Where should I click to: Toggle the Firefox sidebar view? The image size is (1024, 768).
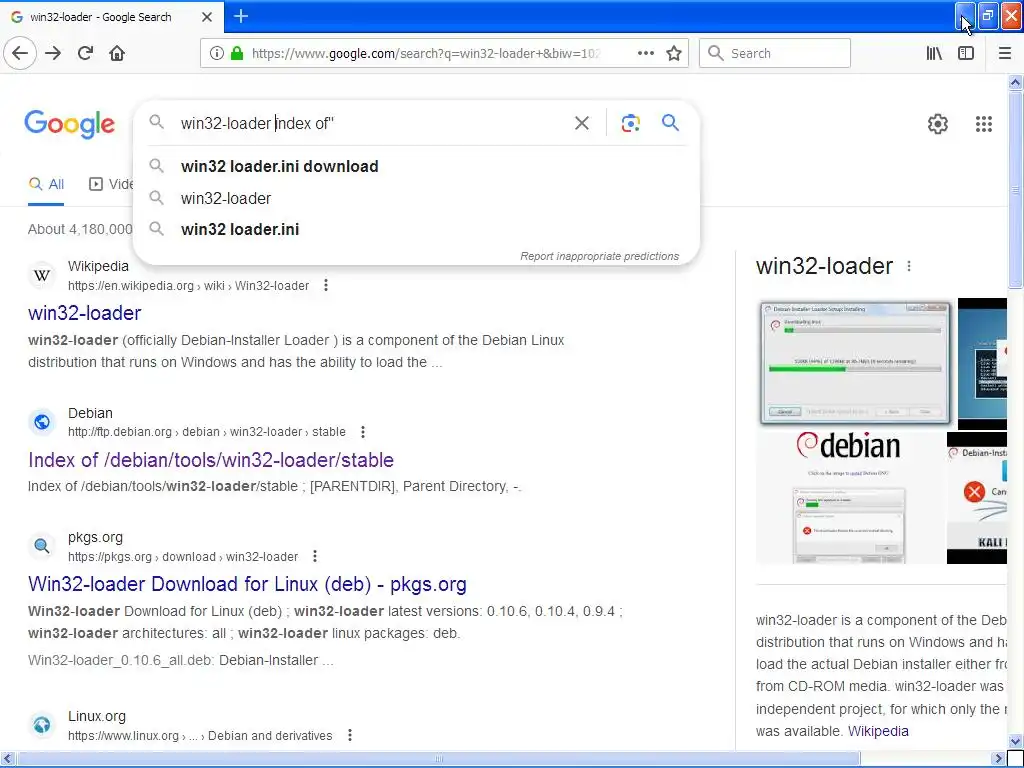(x=966, y=54)
